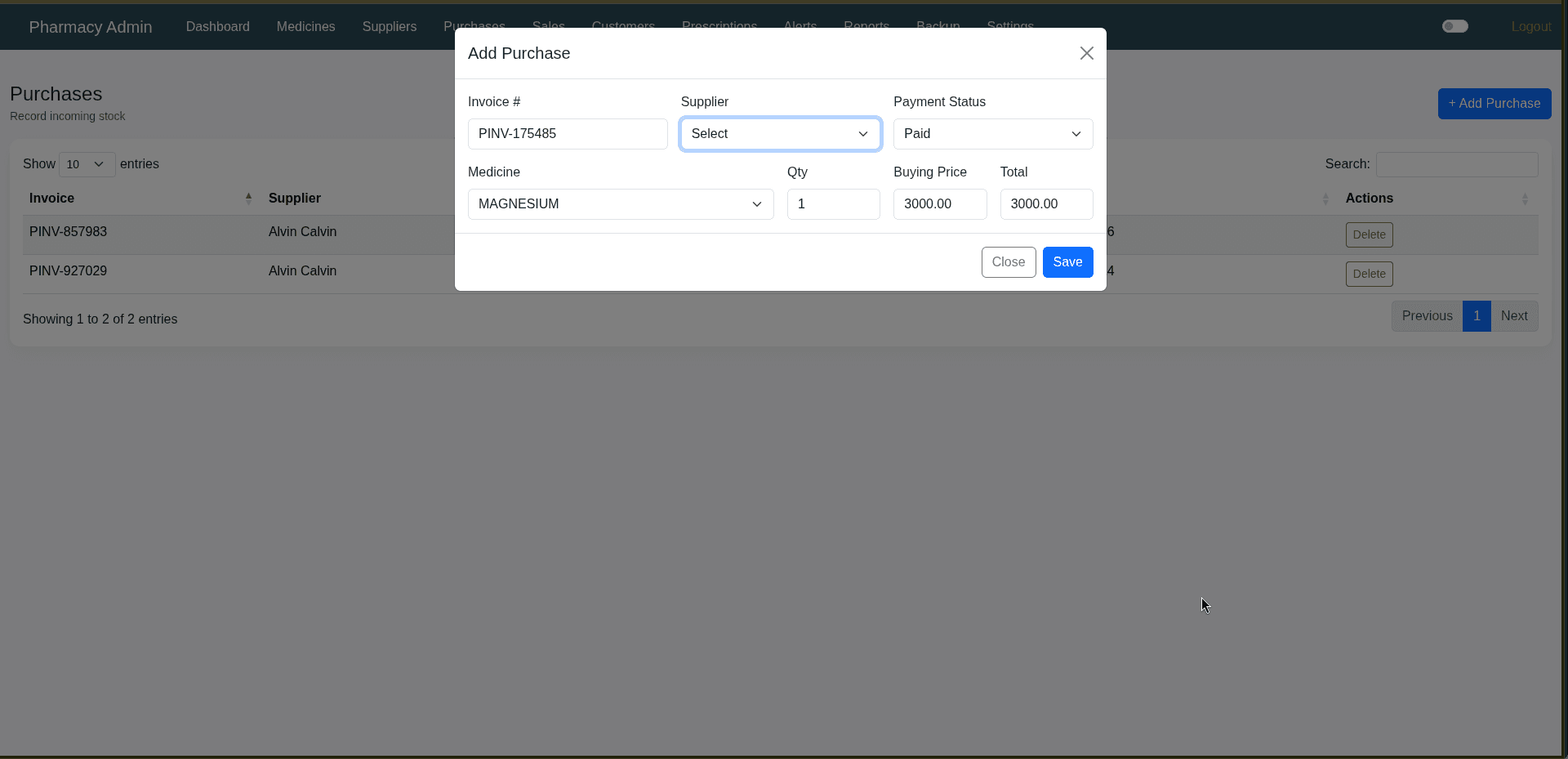Open the MAGNESIUM medicine dropdown
This screenshot has width=1568, height=759.
tap(620, 203)
